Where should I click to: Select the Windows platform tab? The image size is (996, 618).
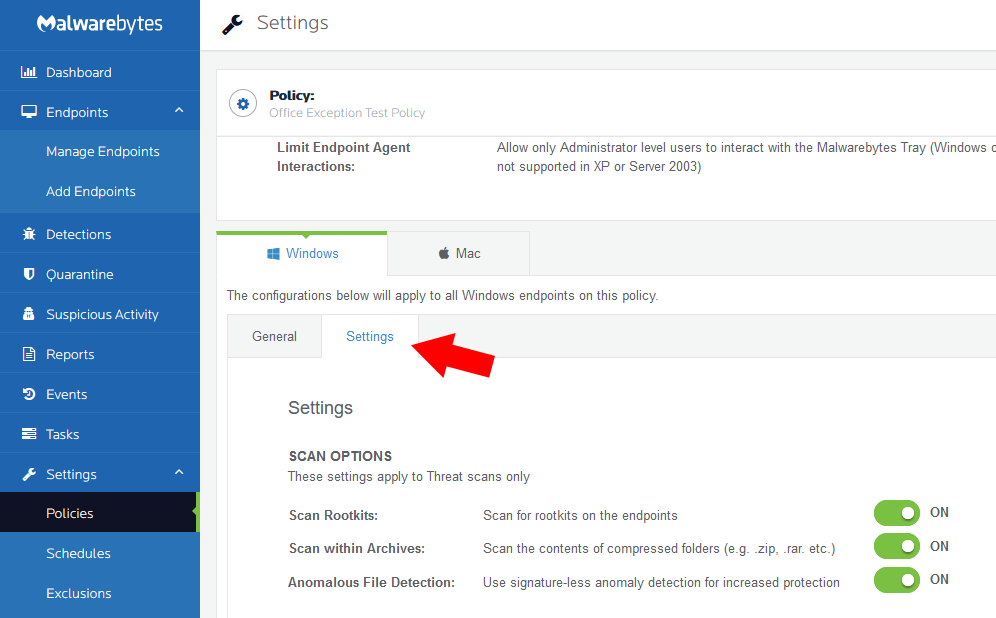(302, 253)
